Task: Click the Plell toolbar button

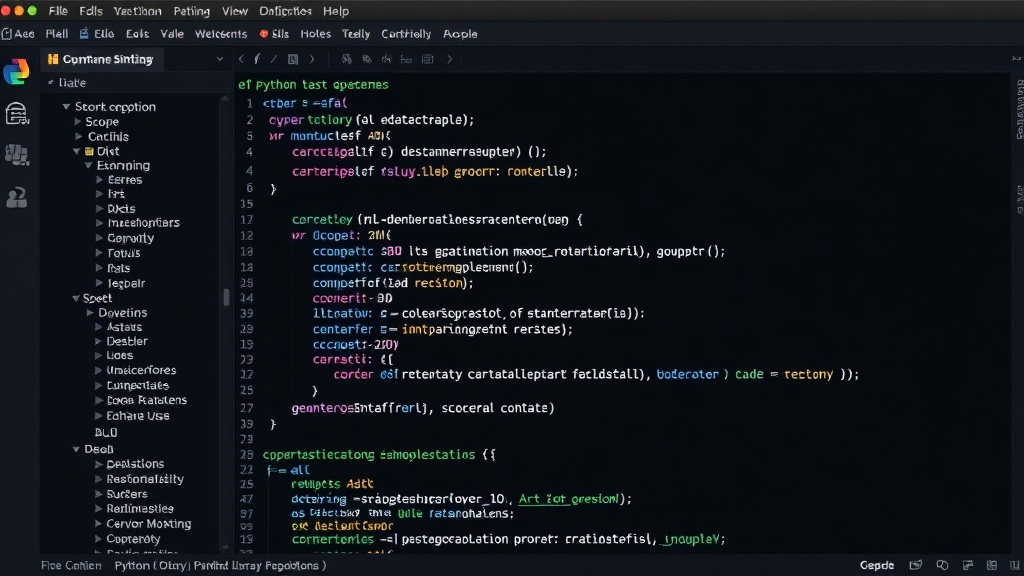Action: (57, 34)
